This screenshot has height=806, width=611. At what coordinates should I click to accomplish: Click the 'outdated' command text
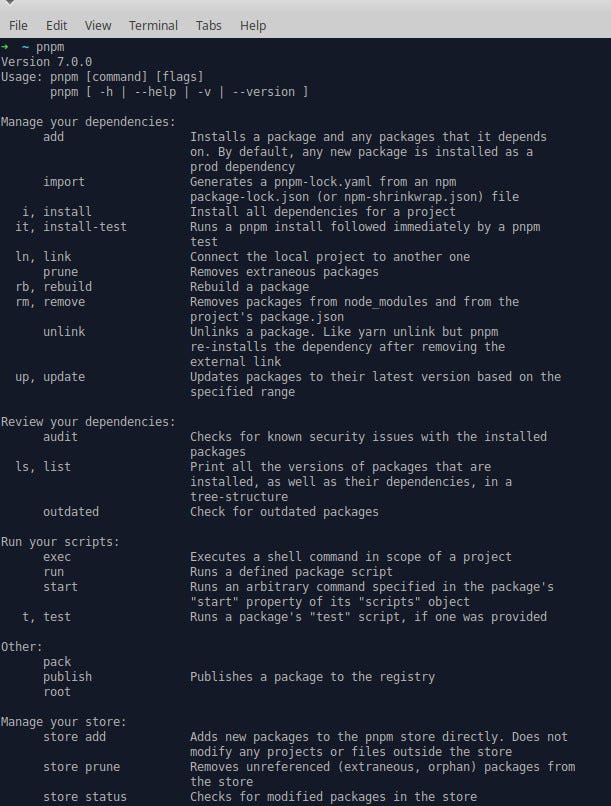click(67, 511)
